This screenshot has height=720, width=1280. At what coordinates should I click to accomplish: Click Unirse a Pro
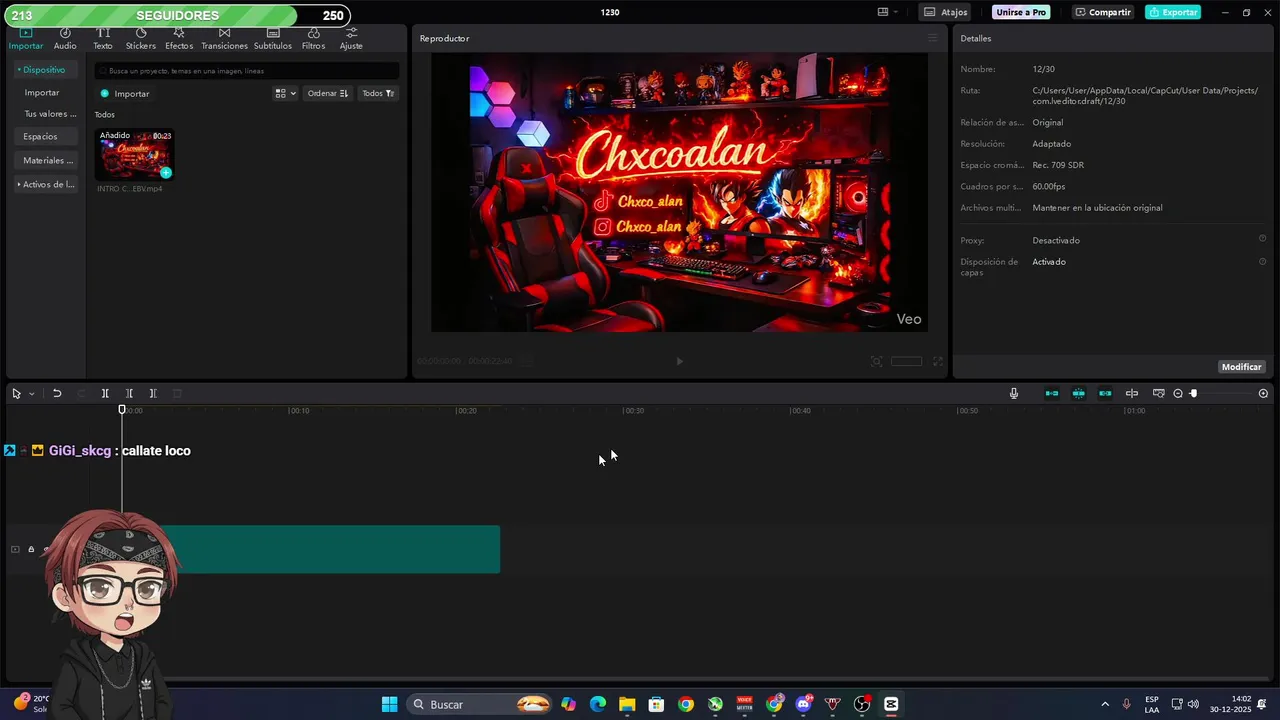[1021, 12]
